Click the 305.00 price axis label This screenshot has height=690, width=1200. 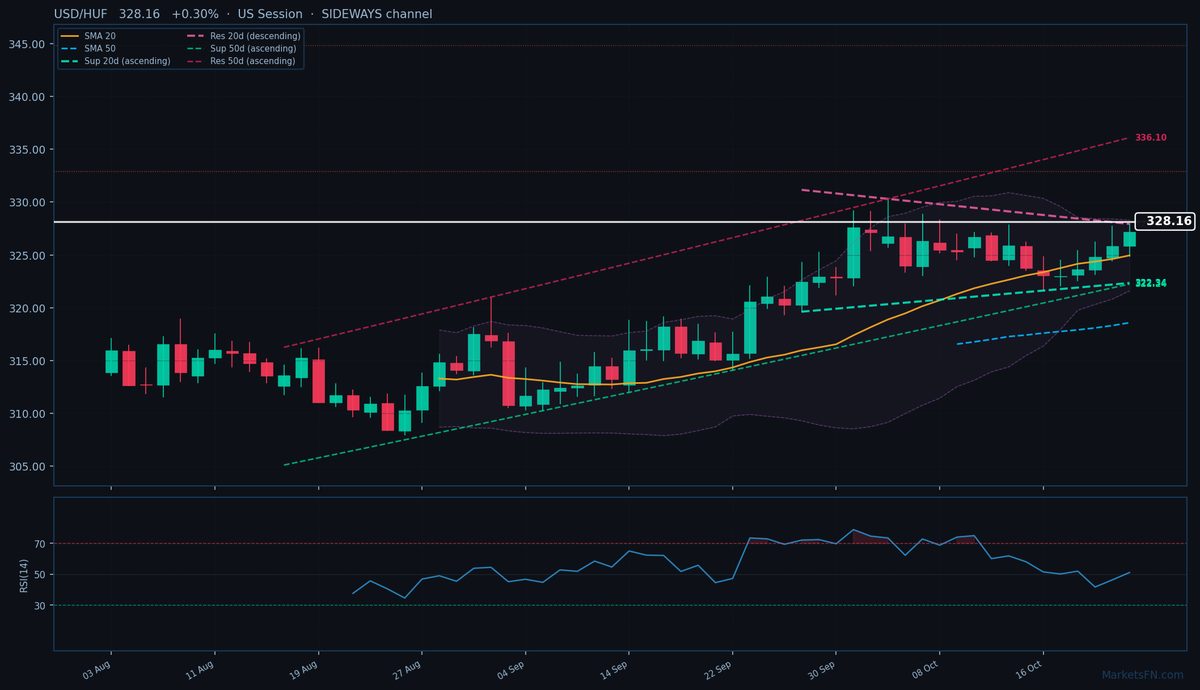(27, 467)
